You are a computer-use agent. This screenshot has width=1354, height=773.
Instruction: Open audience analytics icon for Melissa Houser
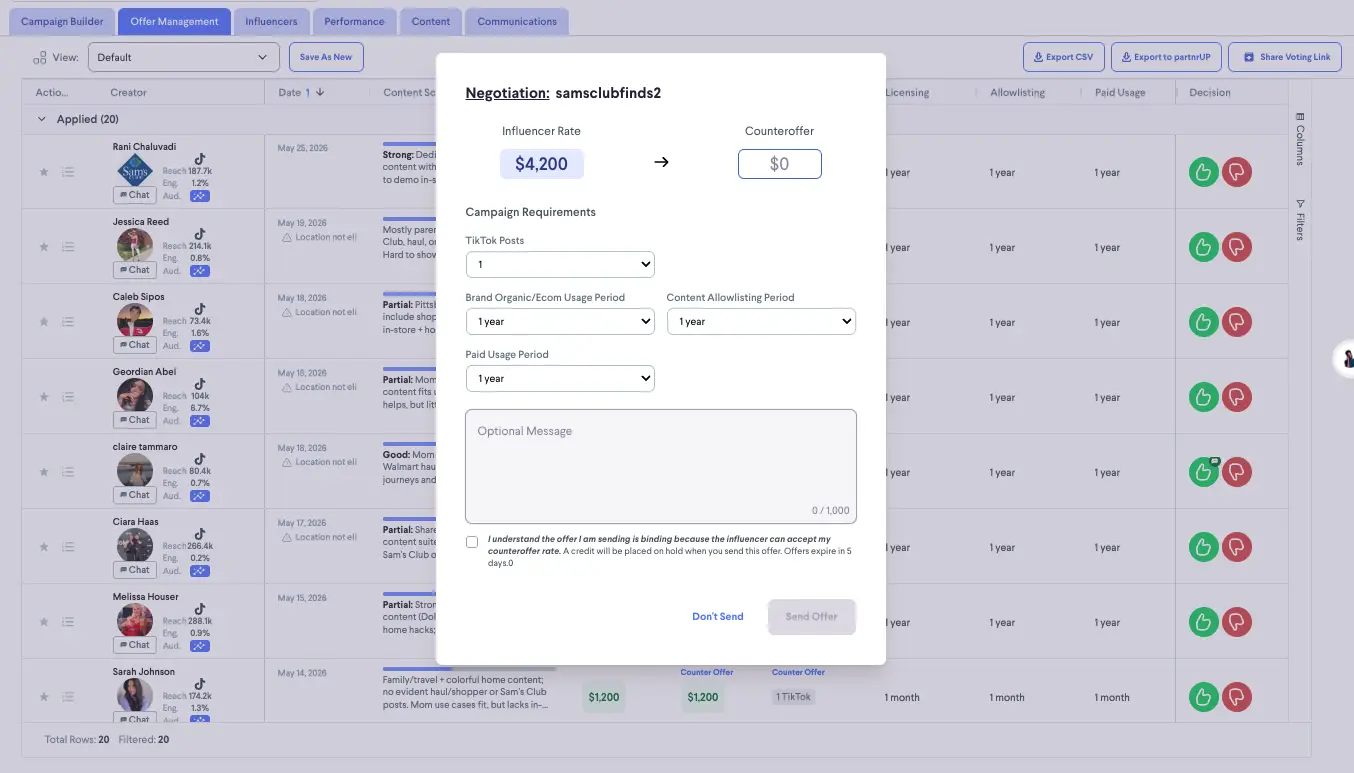click(x=200, y=646)
